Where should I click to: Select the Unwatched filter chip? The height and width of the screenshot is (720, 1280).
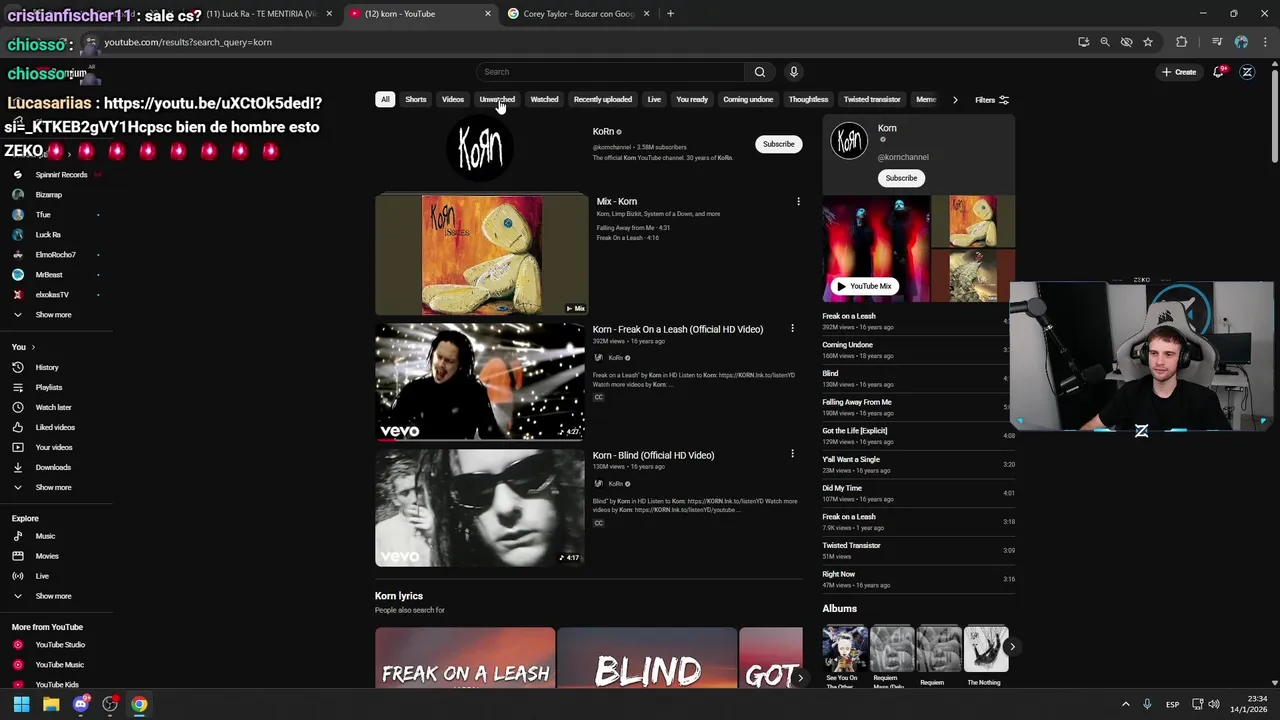point(497,100)
